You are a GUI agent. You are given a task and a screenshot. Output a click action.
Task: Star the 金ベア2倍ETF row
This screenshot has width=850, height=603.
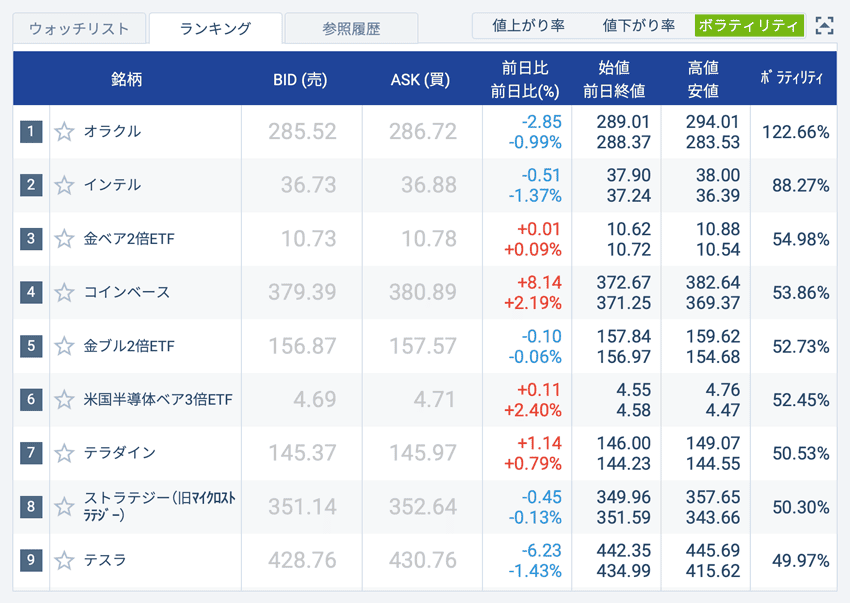64,239
